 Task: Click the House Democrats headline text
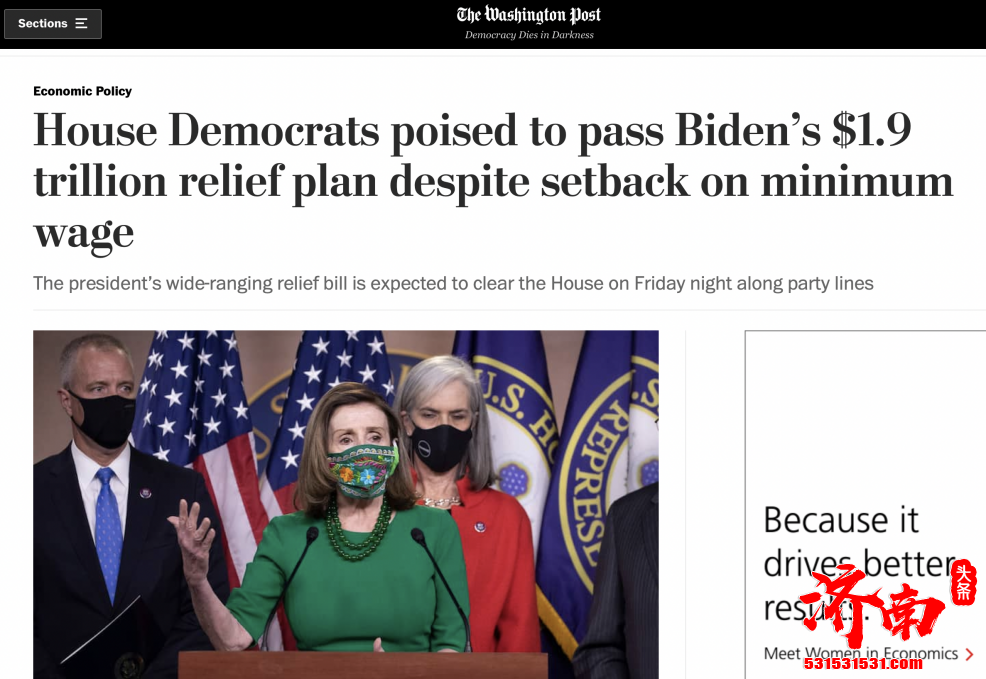pyautogui.click(x=493, y=181)
